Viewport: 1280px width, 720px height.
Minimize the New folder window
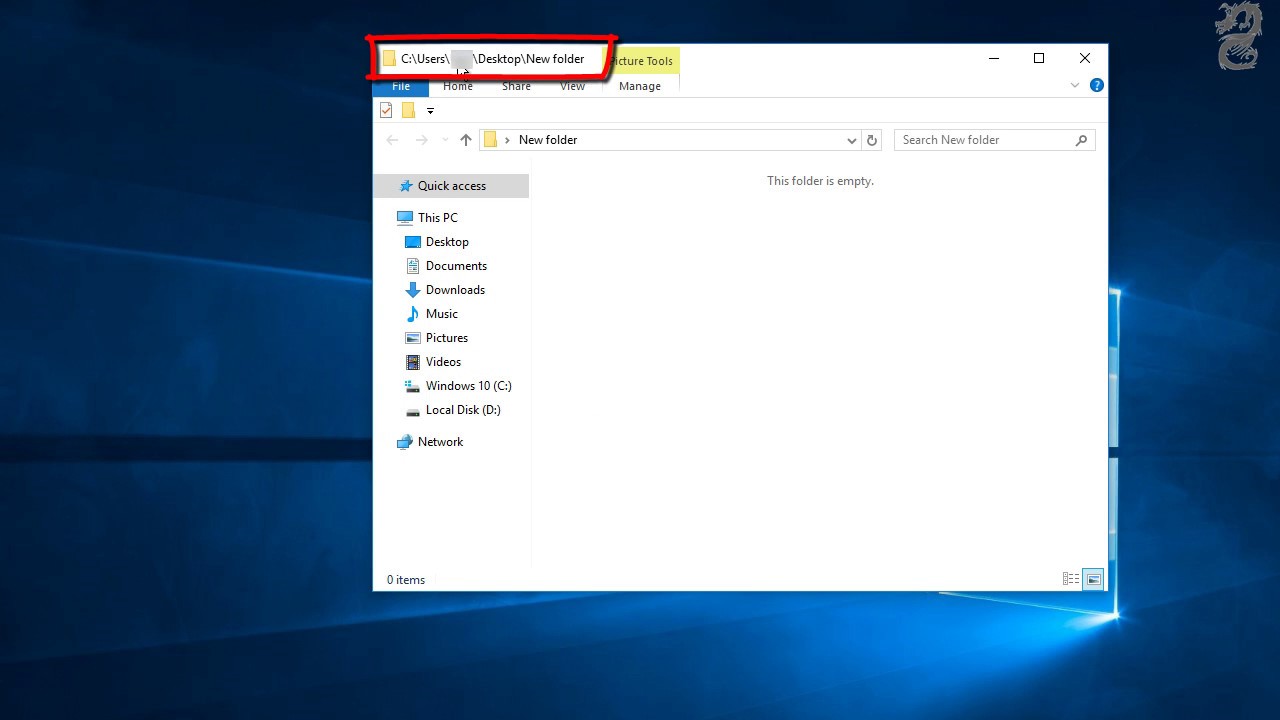(994, 58)
